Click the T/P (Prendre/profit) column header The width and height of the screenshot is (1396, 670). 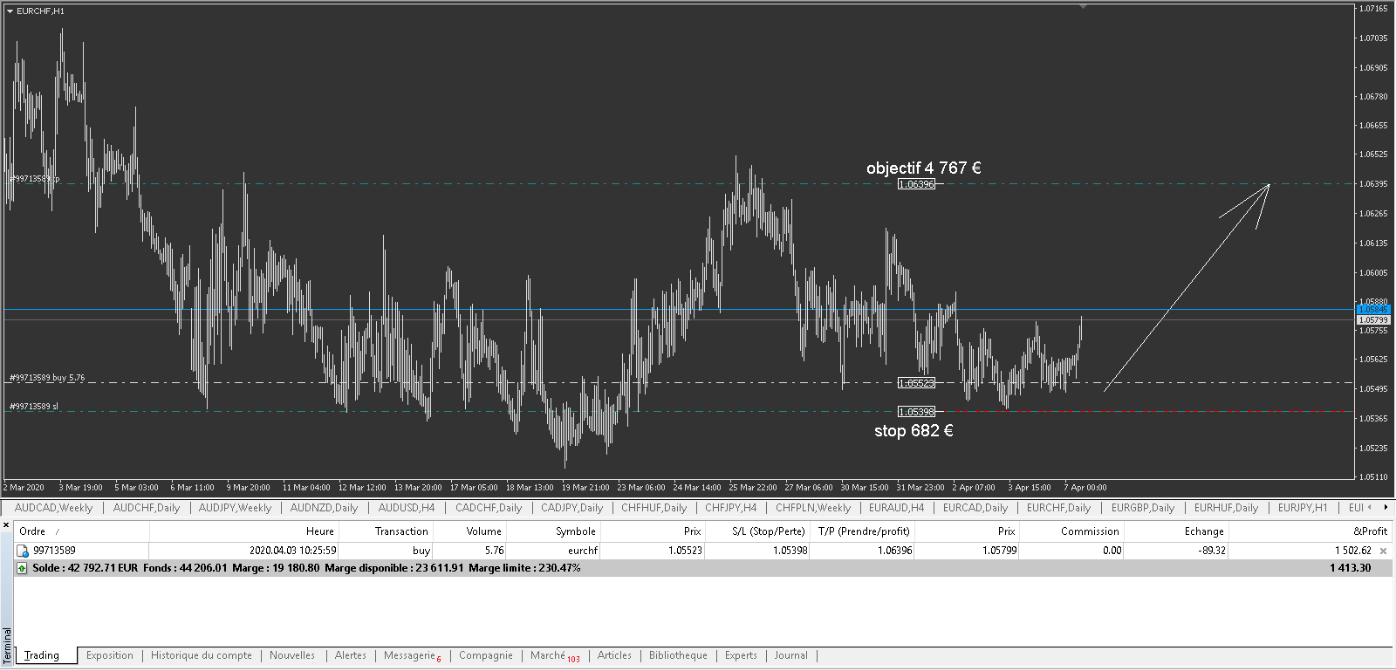point(864,531)
